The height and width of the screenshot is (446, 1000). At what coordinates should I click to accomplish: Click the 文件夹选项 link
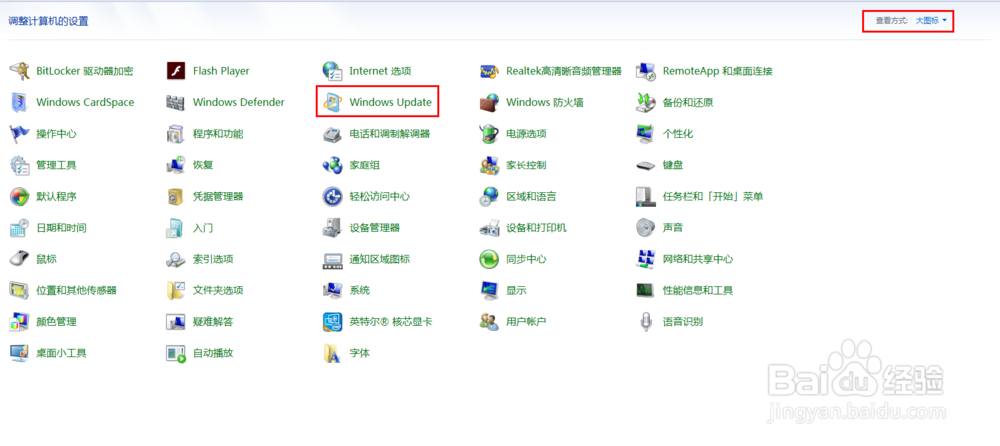coord(218,290)
